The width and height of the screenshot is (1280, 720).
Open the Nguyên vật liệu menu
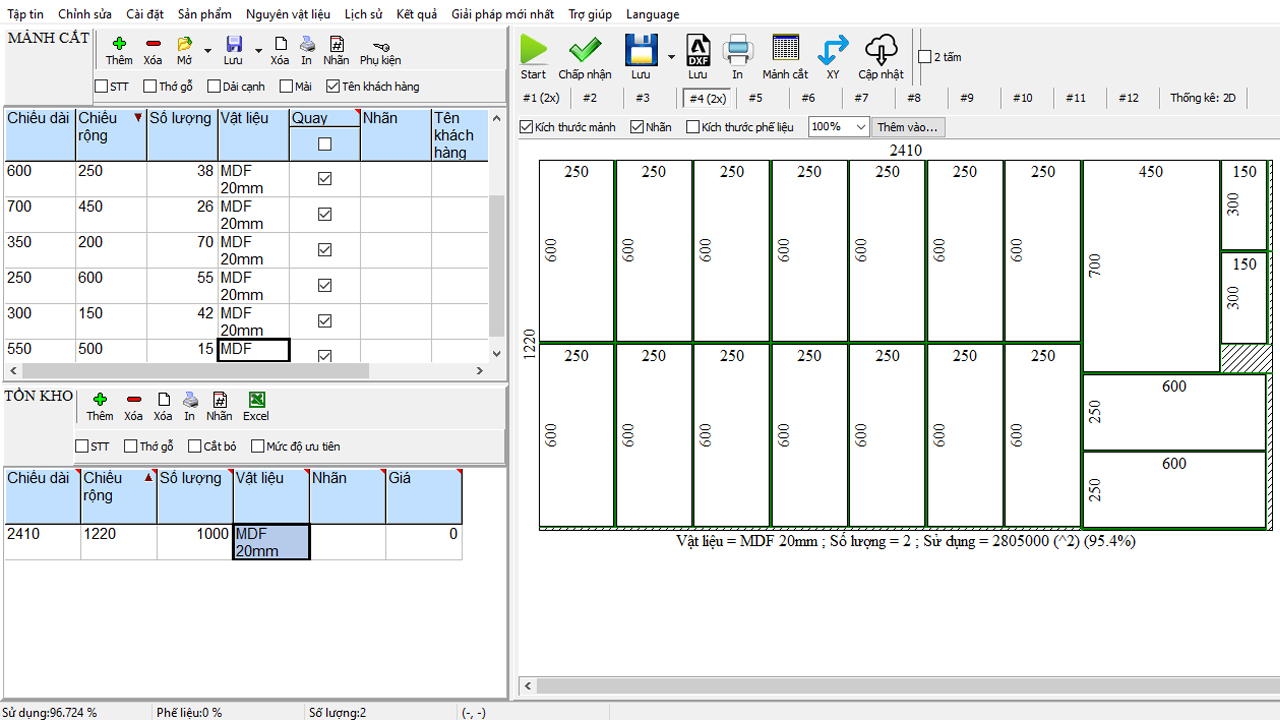click(x=288, y=14)
